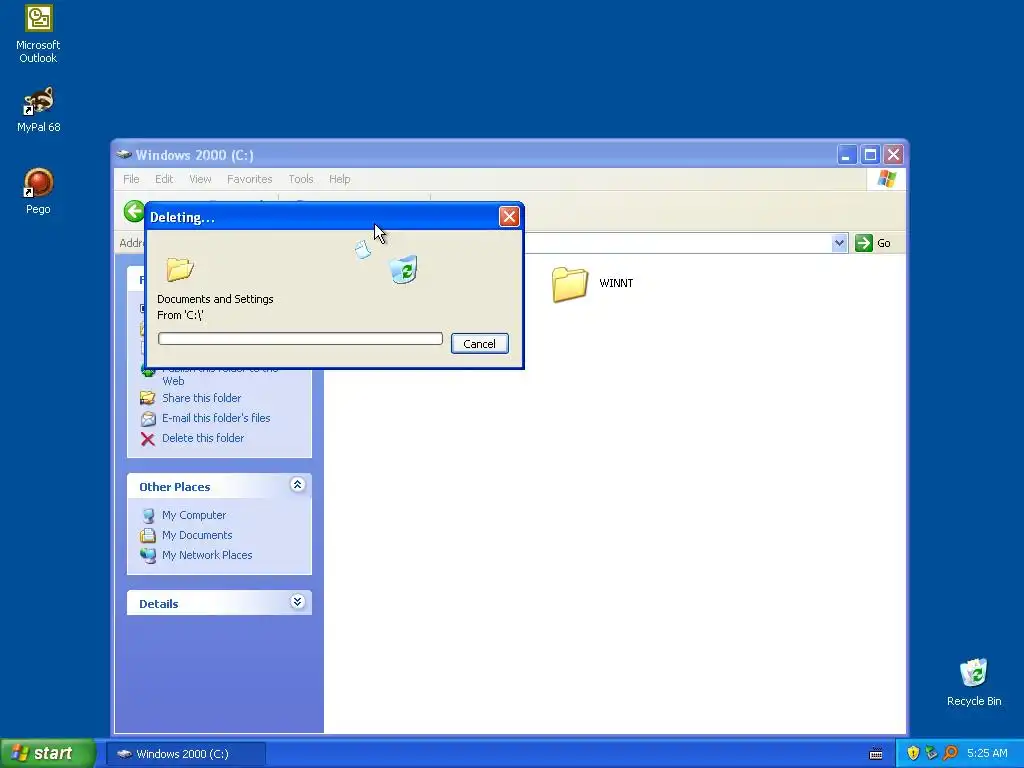Expand the Details panel

(x=297, y=601)
